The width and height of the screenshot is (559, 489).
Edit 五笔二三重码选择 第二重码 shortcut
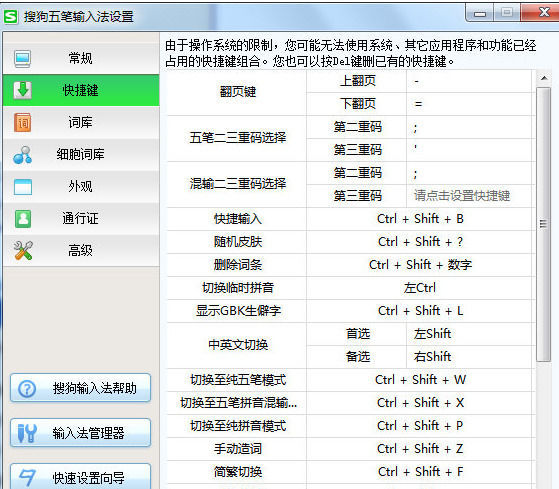[469, 127]
